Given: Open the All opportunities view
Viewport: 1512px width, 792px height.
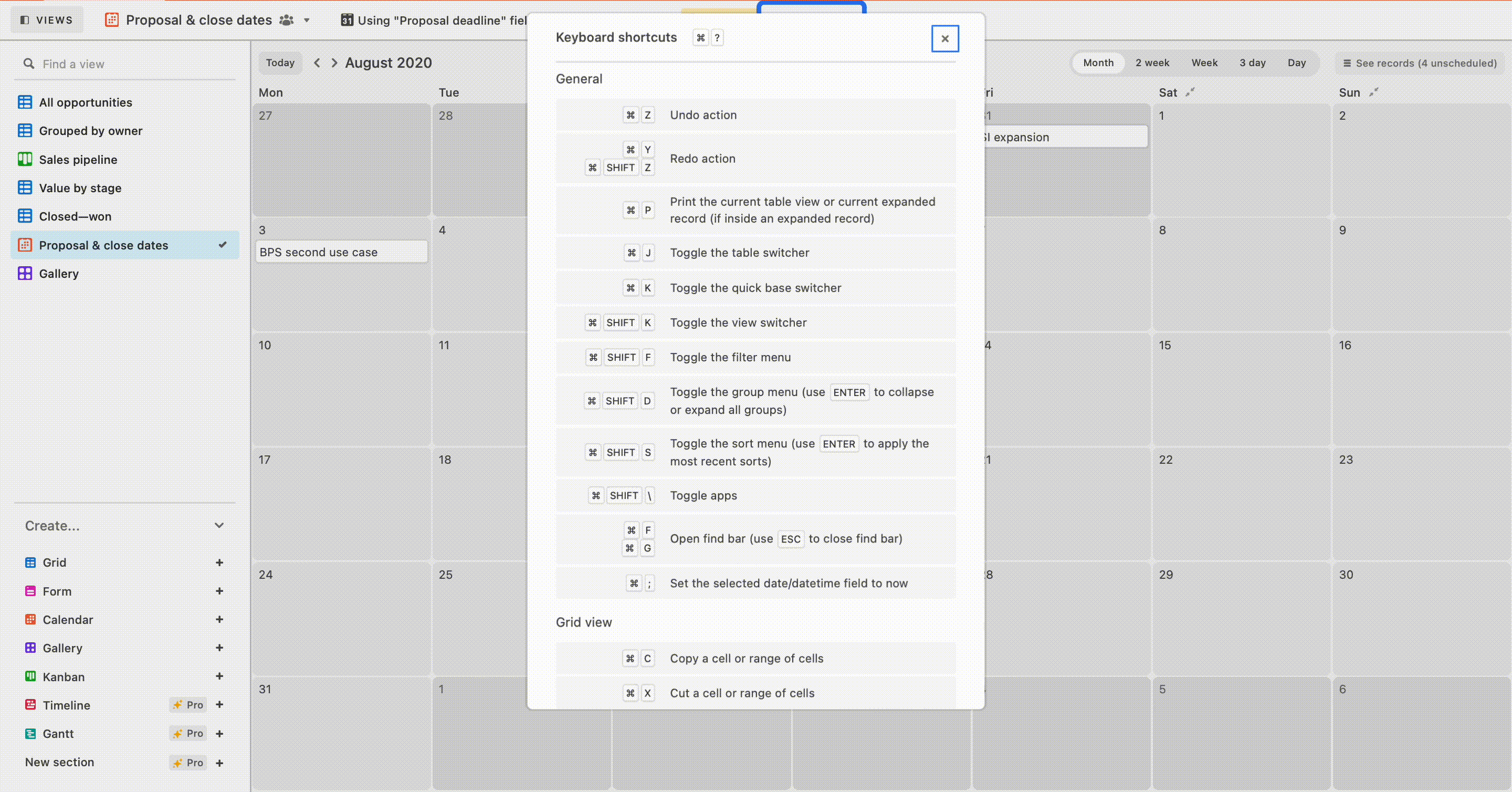Looking at the screenshot, I should click(x=125, y=102).
